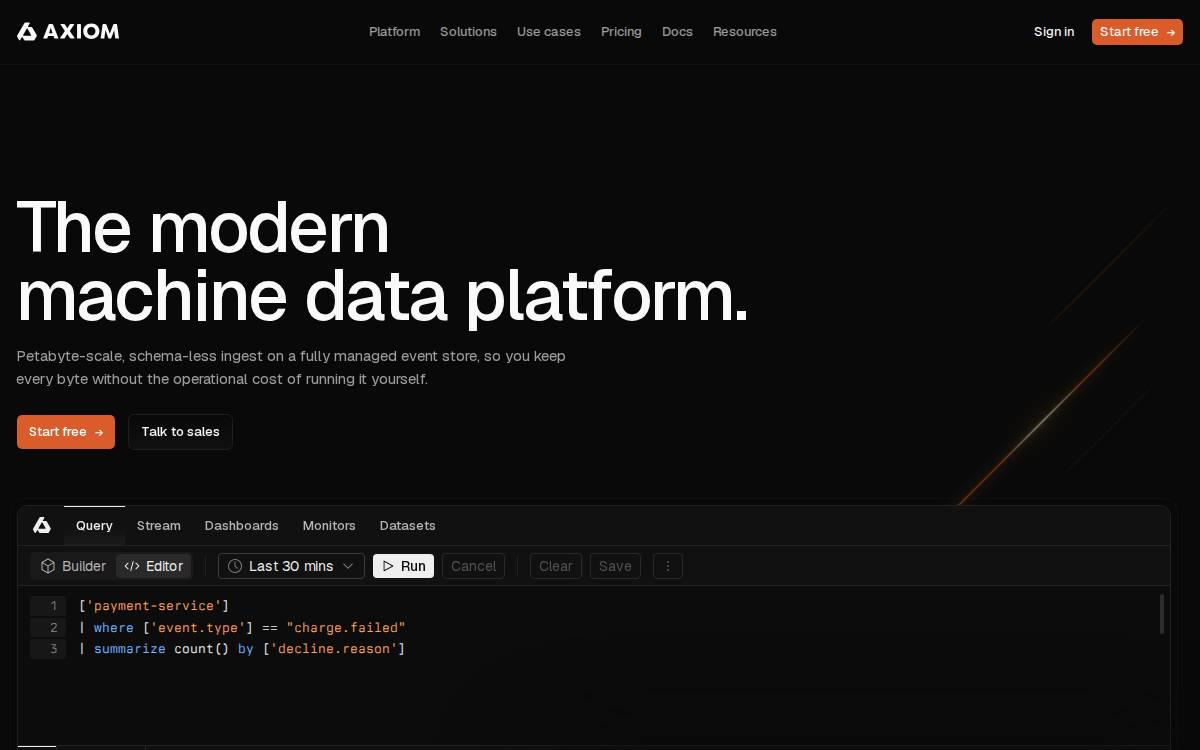Click the code brackets icon beside Editor
1200x750 pixels.
(x=132, y=566)
